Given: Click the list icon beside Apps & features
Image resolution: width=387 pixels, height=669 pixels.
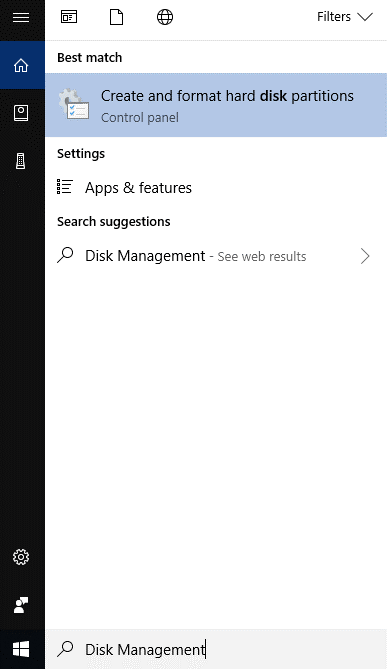Looking at the screenshot, I should click(x=65, y=187).
